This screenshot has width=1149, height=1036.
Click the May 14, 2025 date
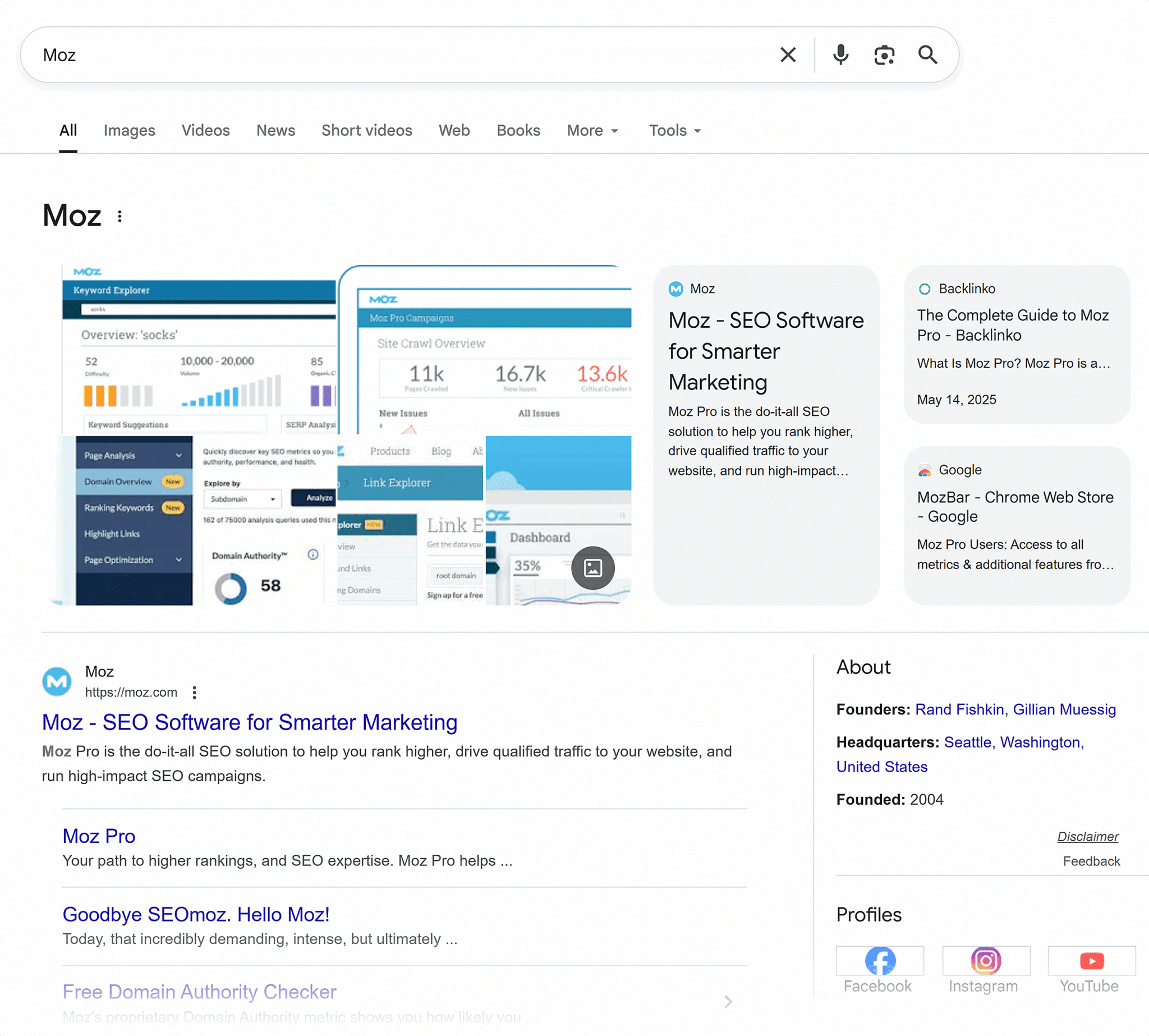[956, 400]
